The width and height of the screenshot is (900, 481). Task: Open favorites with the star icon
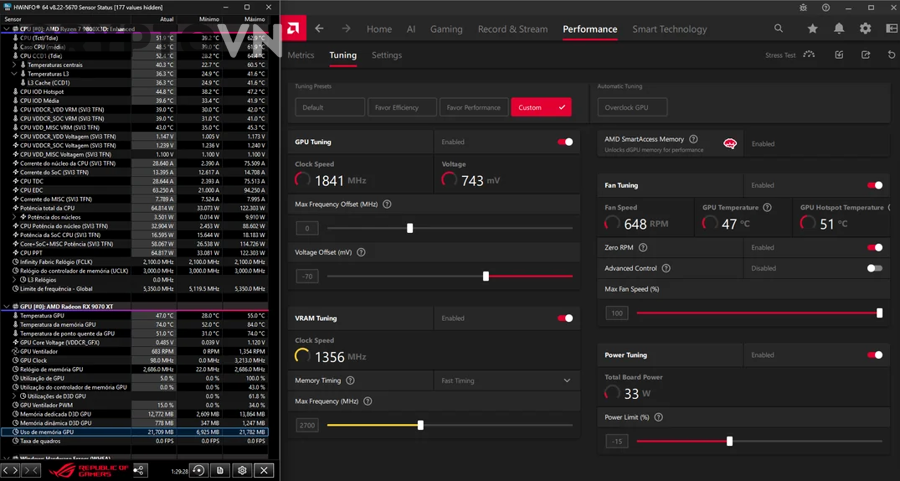812,29
